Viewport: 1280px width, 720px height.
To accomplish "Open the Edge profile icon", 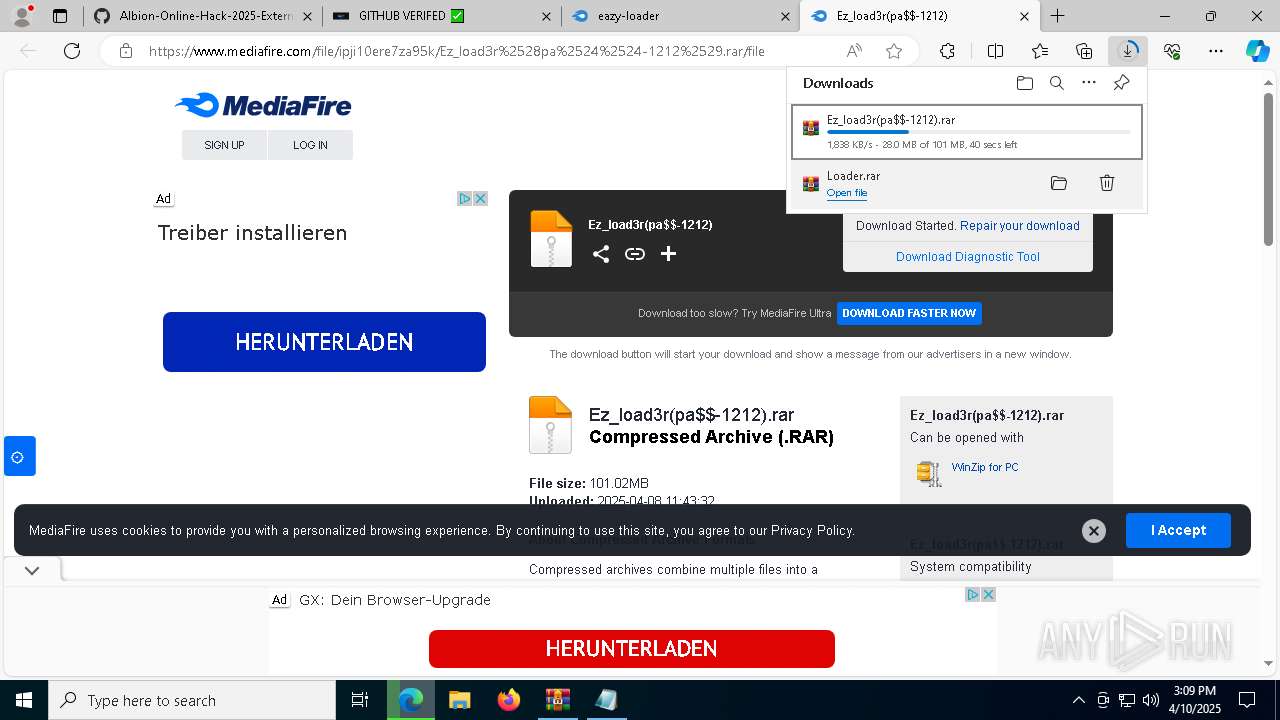I will [22, 16].
